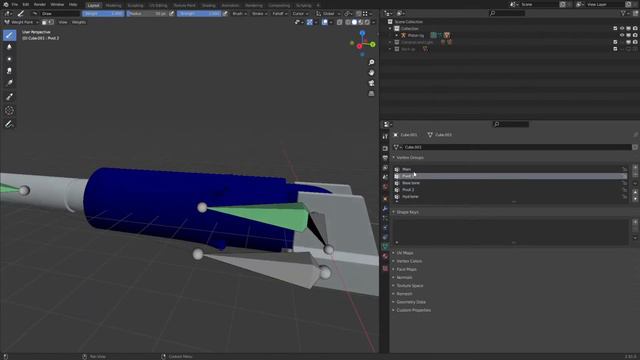Select the Draw weight paint tool

click(9, 35)
